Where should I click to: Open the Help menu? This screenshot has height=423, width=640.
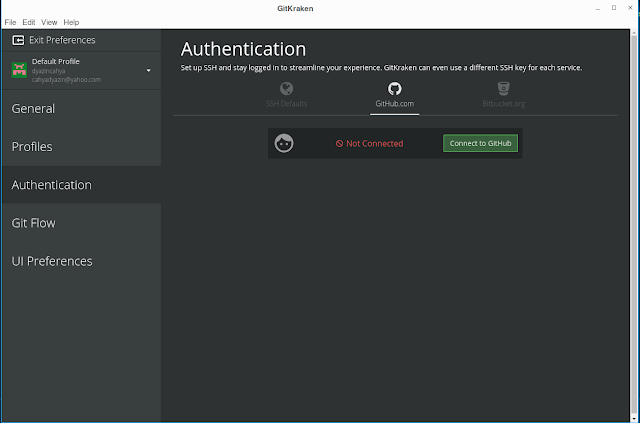[71, 22]
